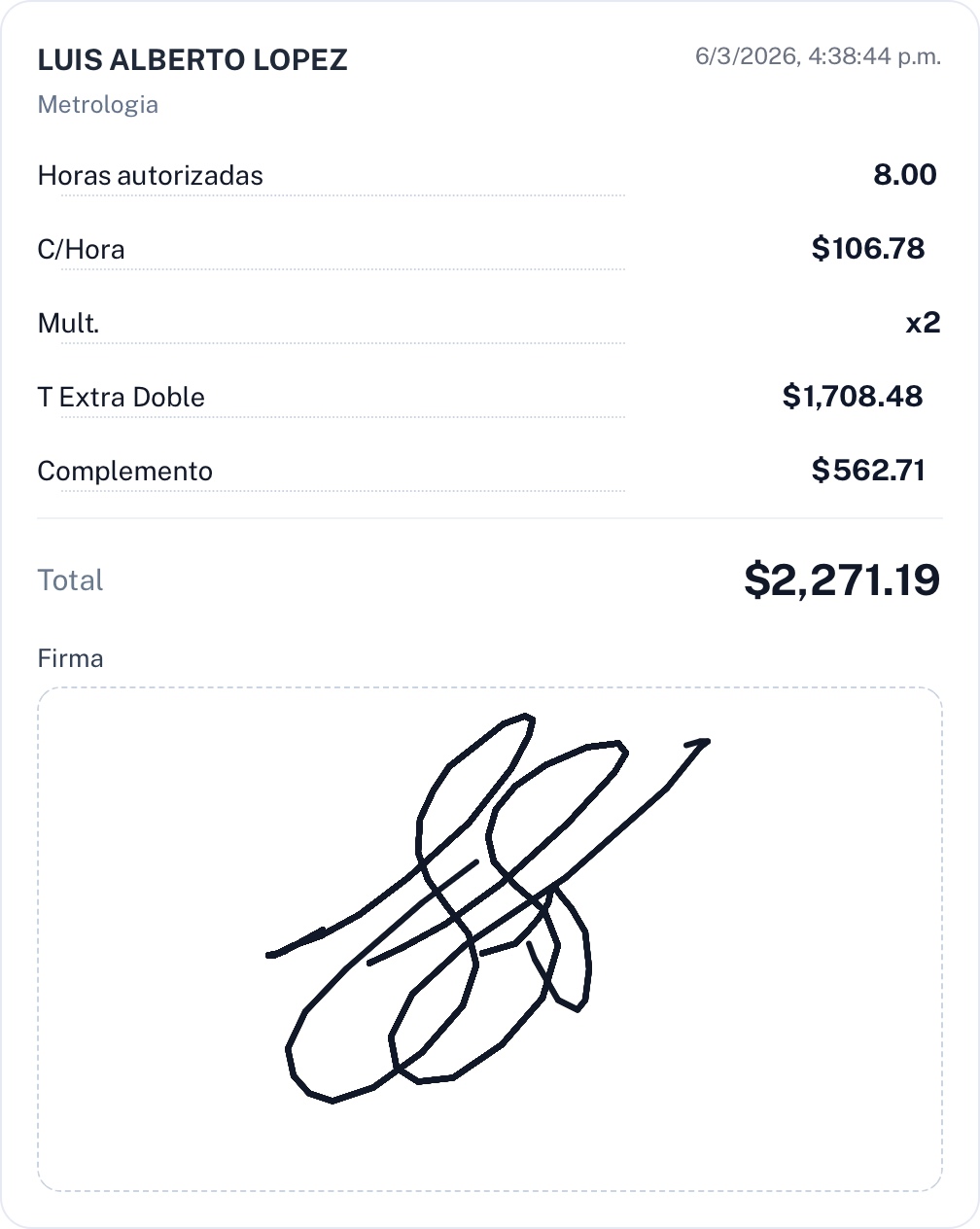
Task: Click the $2,271.19 total amount
Action: point(842,579)
